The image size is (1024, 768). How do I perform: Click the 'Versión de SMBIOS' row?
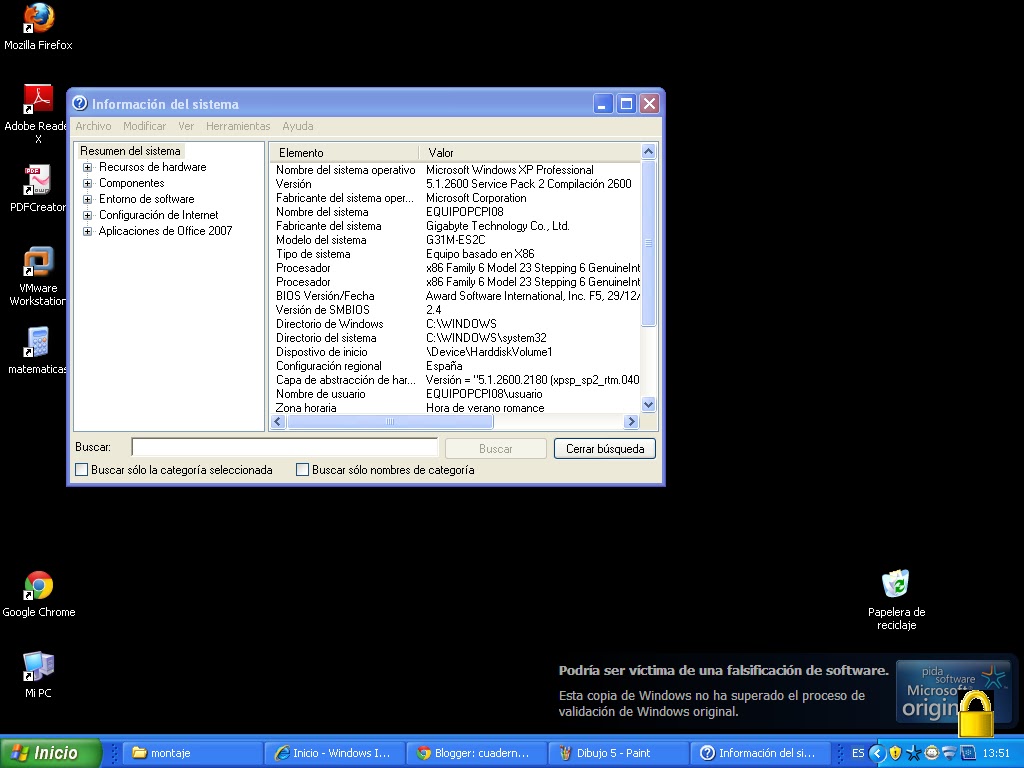click(x=457, y=310)
